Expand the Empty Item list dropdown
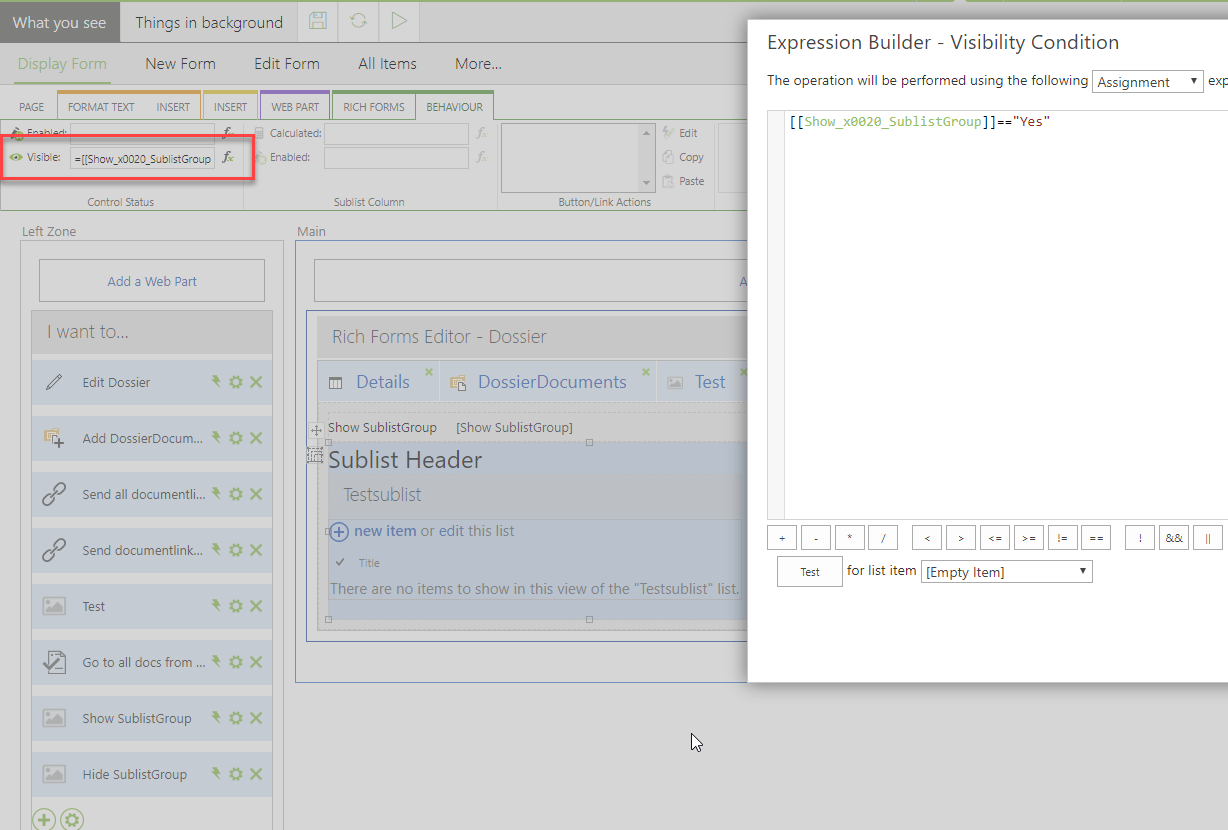The image size is (1228, 830). point(1007,572)
